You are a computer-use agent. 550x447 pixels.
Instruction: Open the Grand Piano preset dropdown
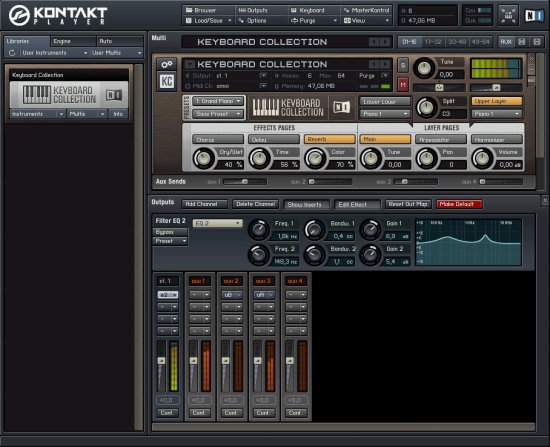tap(218, 101)
